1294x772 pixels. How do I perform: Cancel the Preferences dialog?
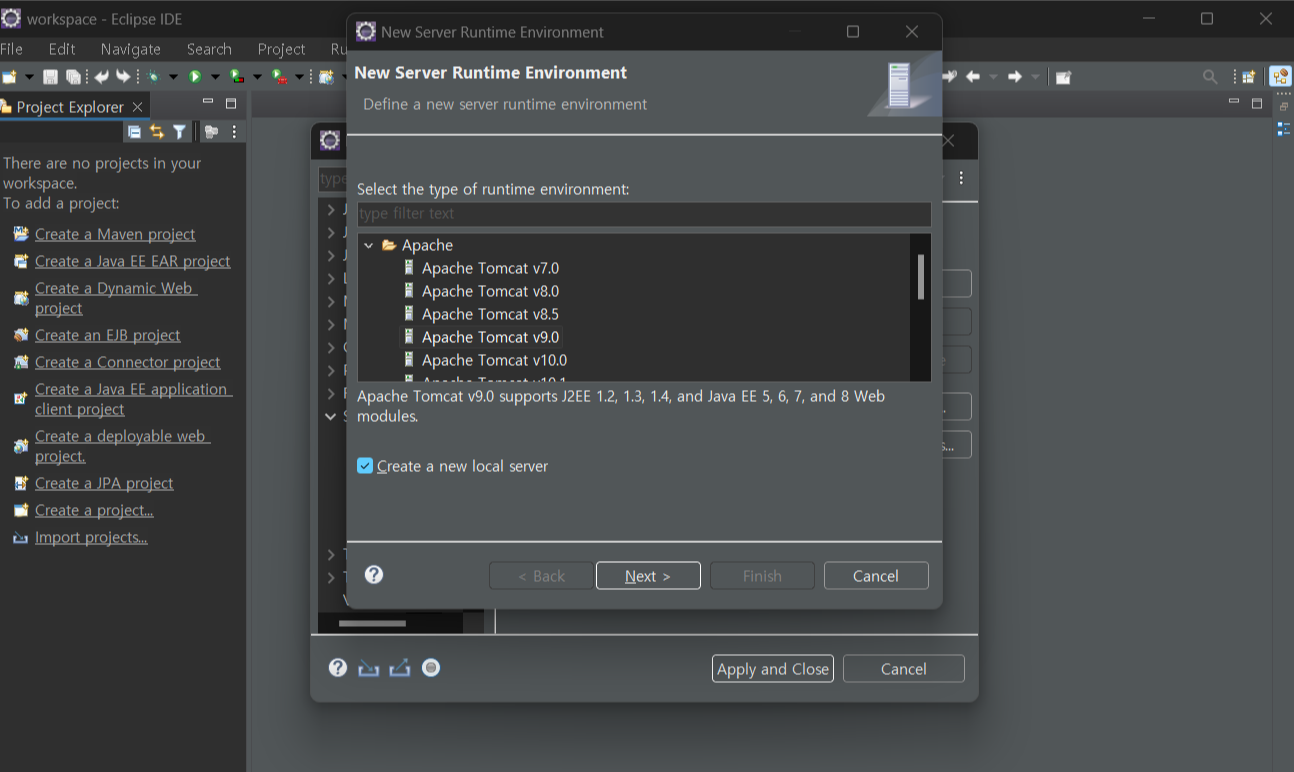904,669
